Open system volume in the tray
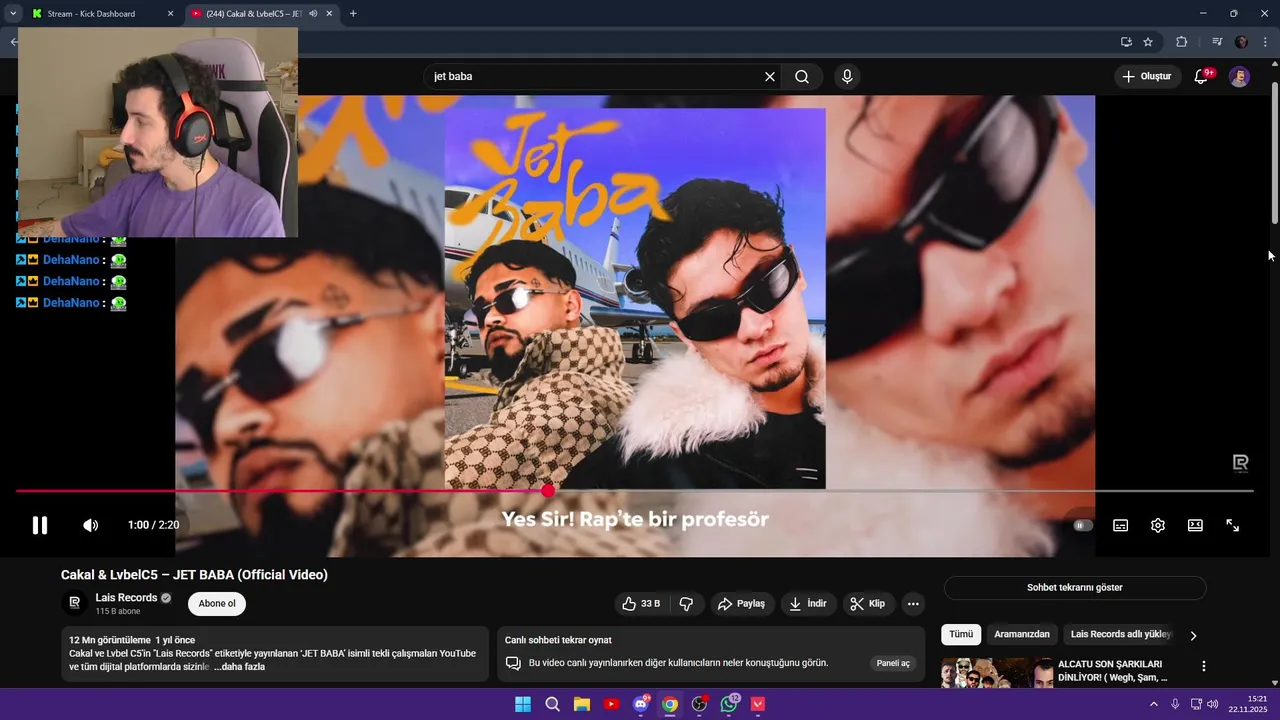Image resolution: width=1280 pixels, height=720 pixels. coord(1213,704)
